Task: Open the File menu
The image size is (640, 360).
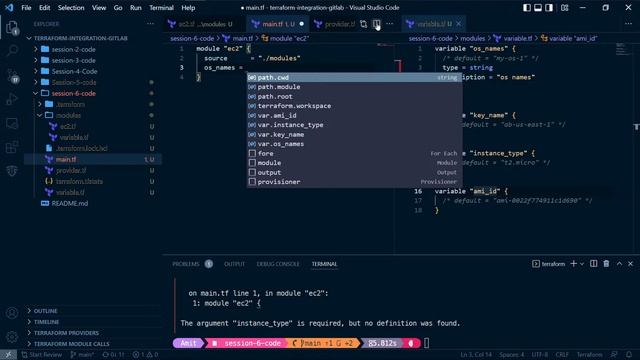Action: pos(26,8)
